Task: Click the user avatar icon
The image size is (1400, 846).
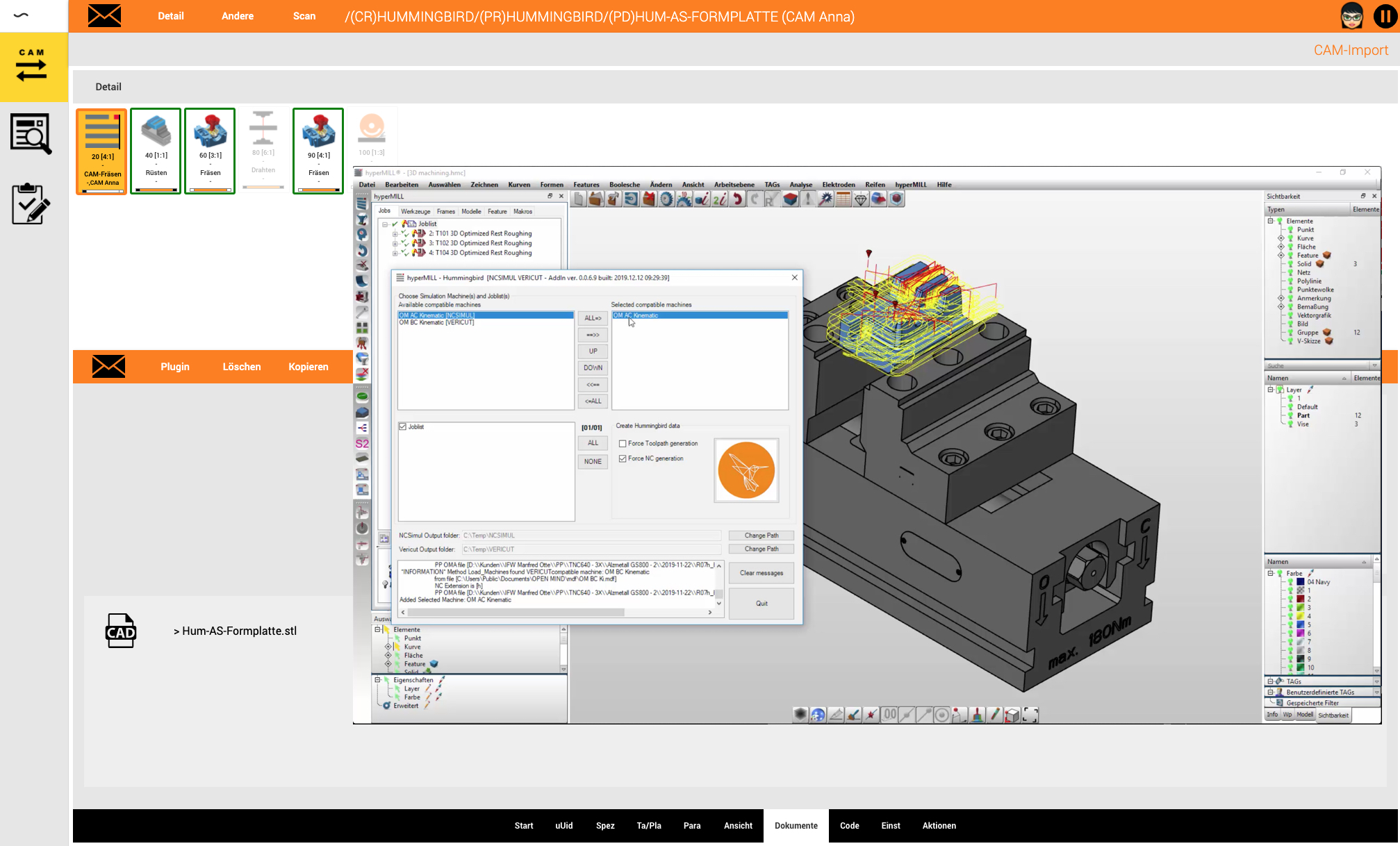Action: 1352,16
